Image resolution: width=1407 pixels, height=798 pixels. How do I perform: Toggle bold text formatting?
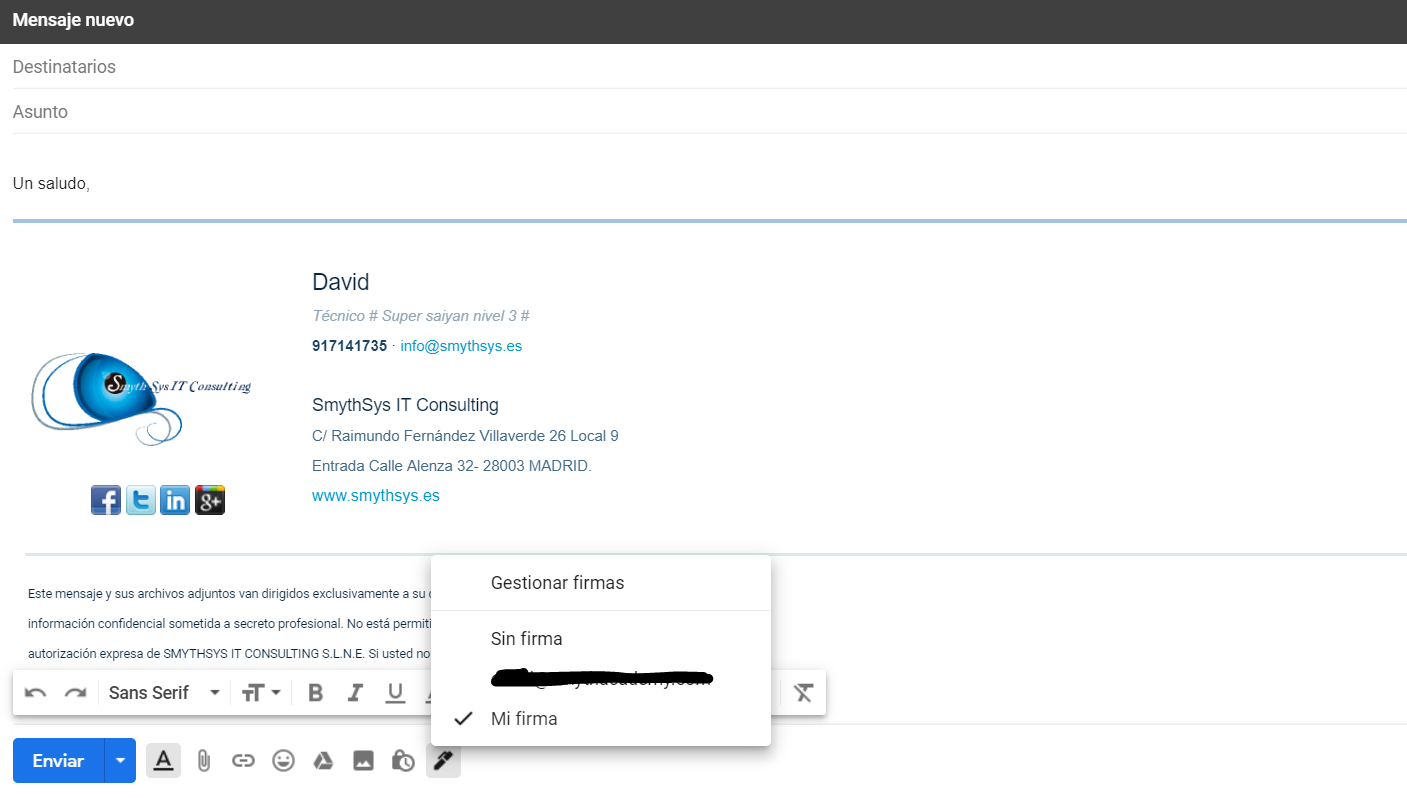(x=316, y=693)
